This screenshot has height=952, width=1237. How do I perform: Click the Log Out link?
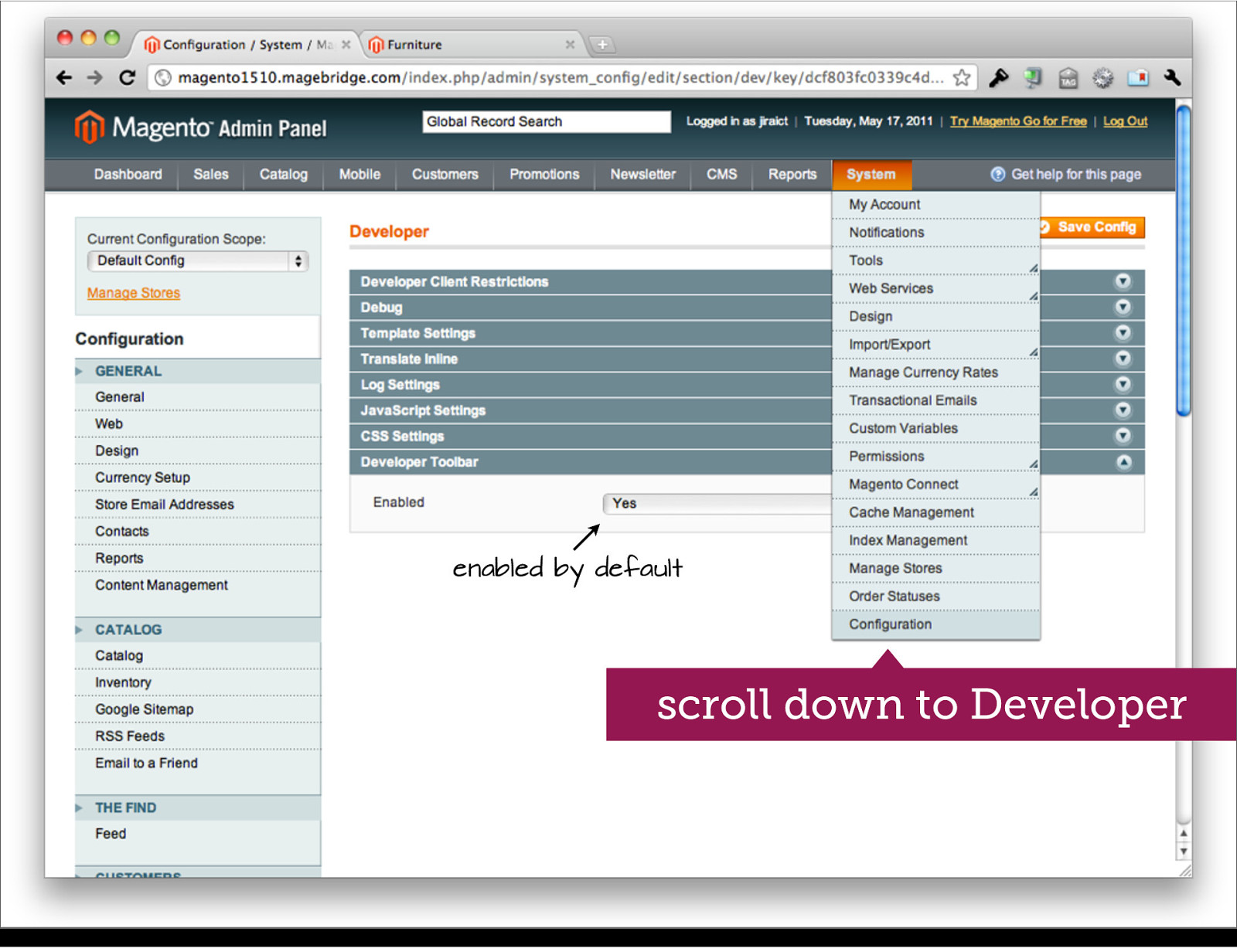click(1125, 121)
